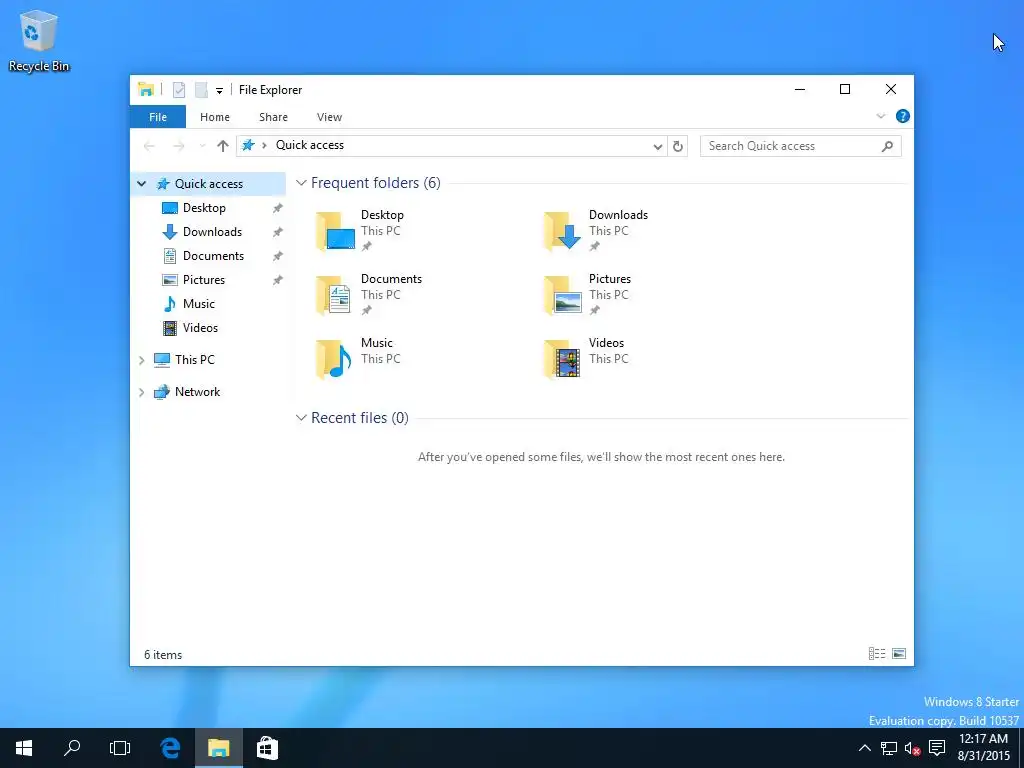The height and width of the screenshot is (768, 1024).
Task: Open Recent locations dropdown arrow
Action: tap(202, 146)
